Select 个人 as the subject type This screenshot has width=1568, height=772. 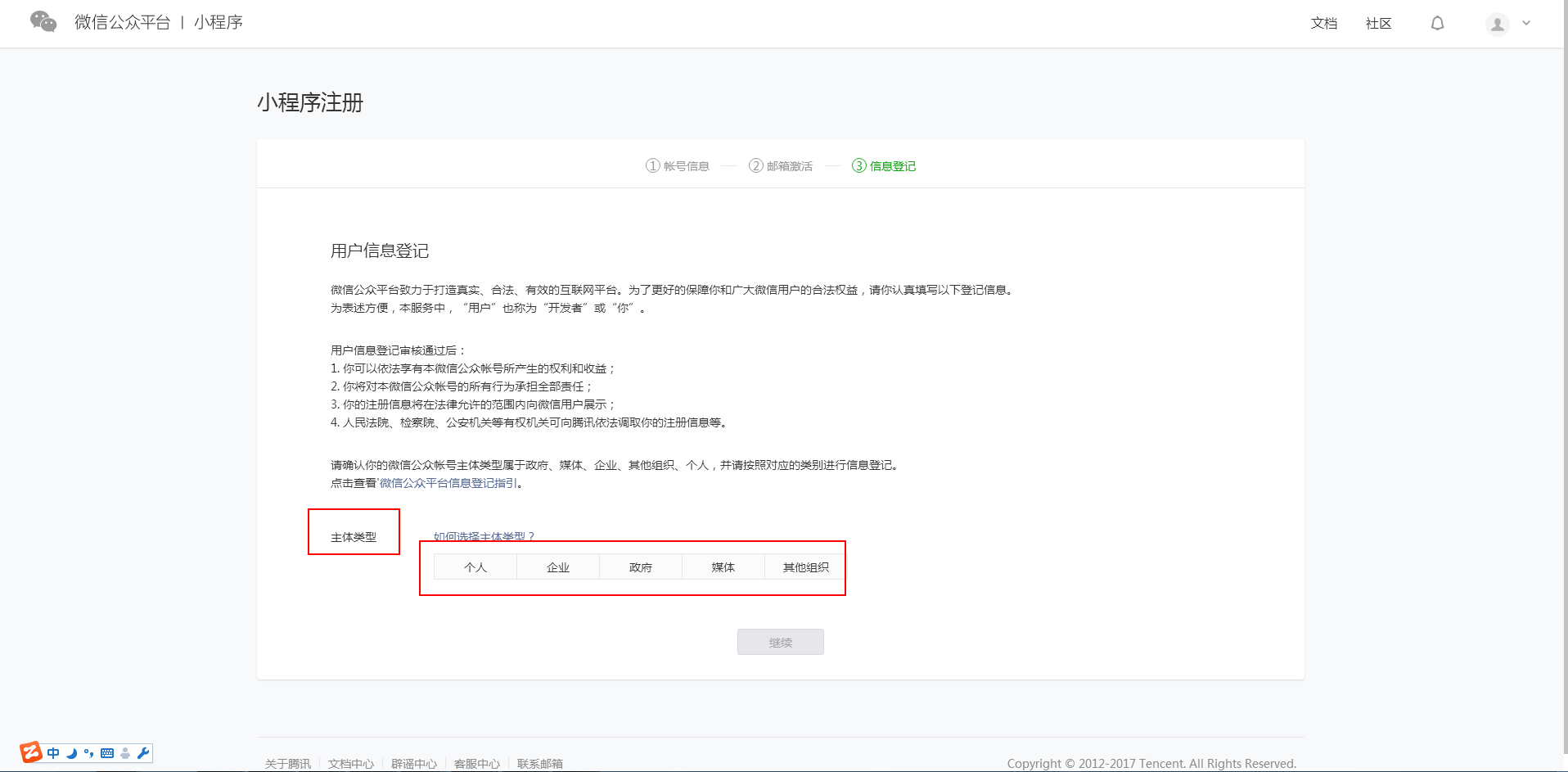point(475,567)
